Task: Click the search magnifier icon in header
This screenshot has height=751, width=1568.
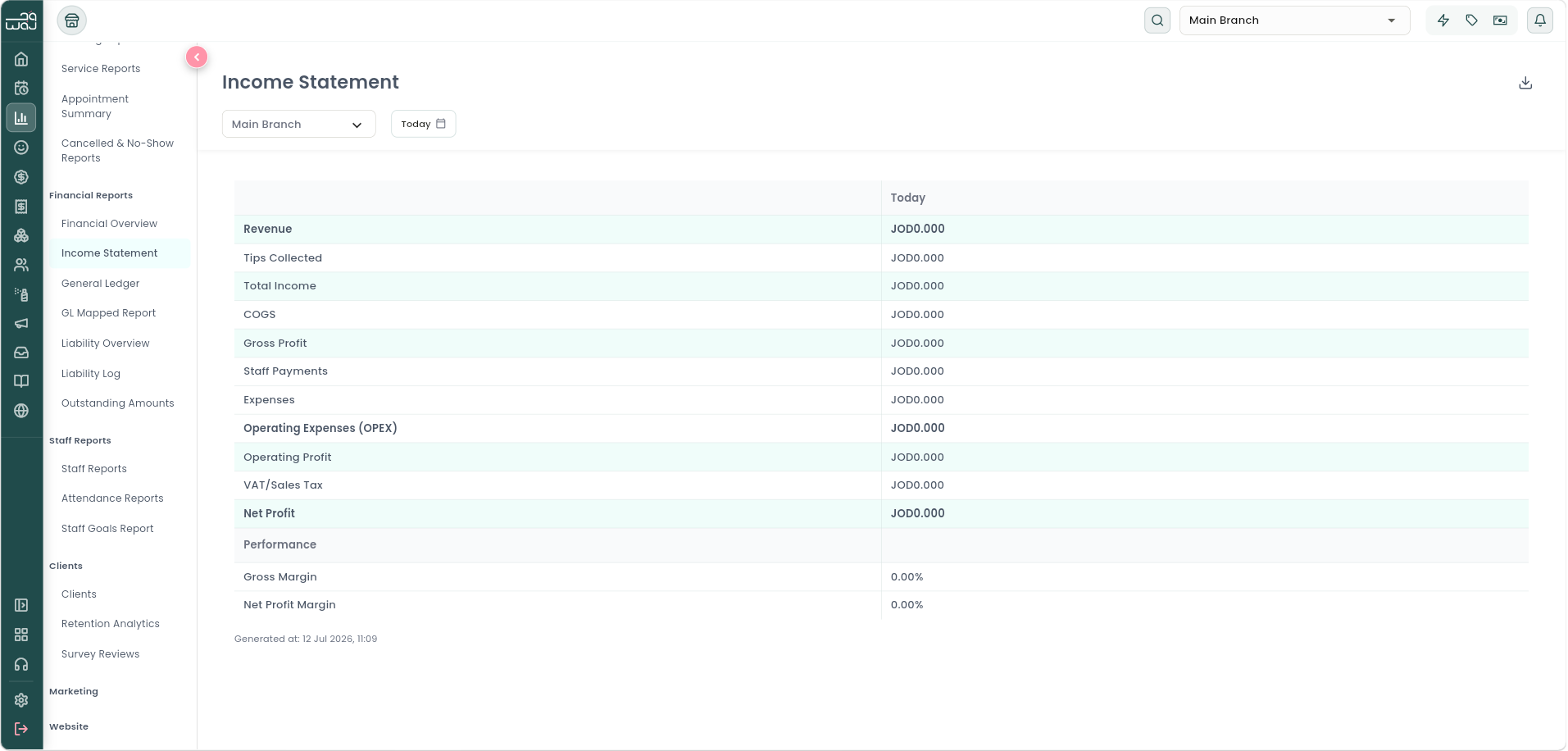Action: (x=1157, y=20)
